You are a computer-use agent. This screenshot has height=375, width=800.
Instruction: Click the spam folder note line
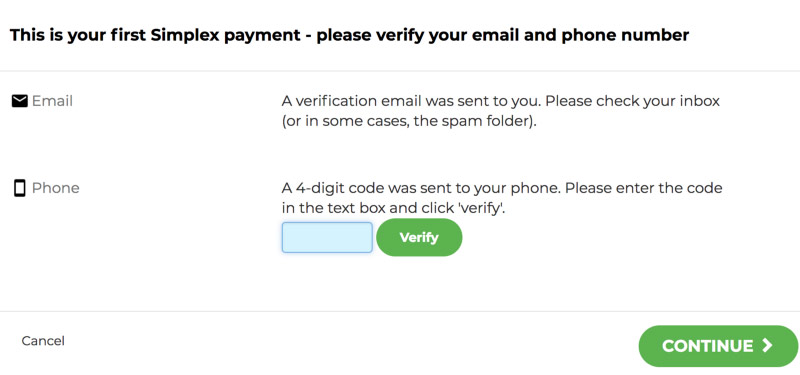[409, 123]
